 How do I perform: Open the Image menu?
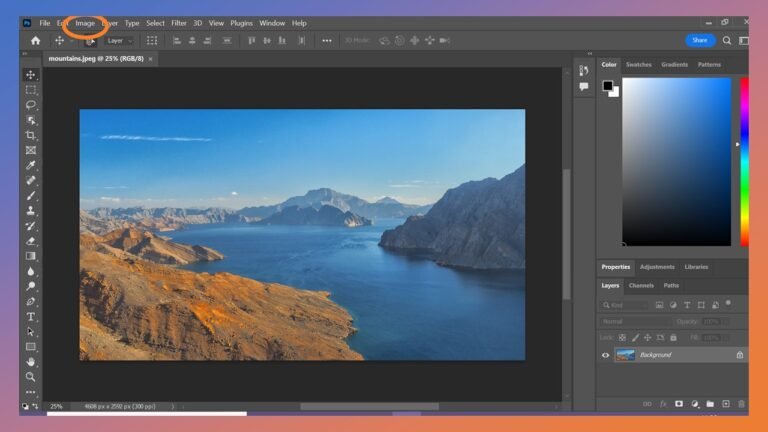(85, 23)
